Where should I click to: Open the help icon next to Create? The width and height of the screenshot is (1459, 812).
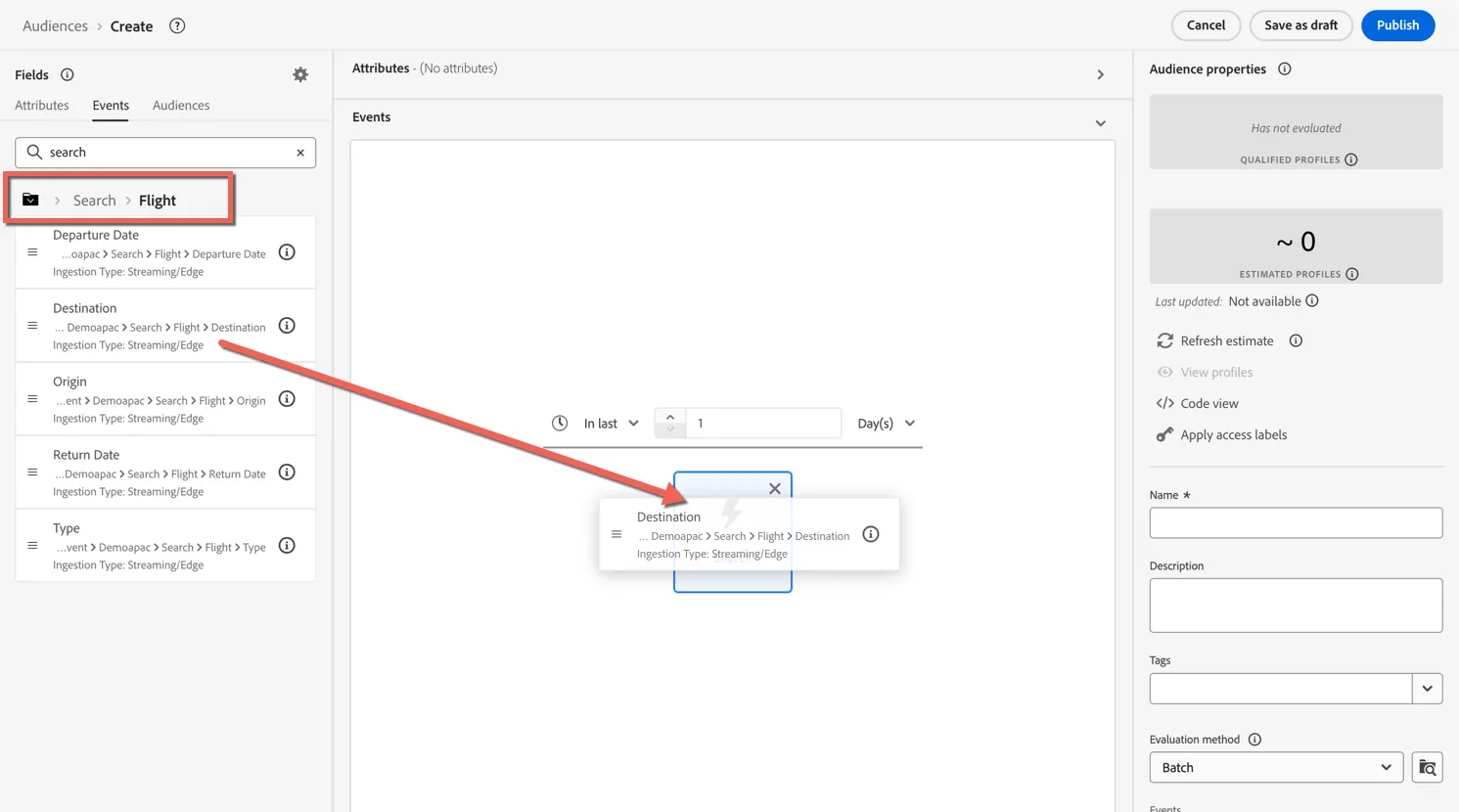[x=177, y=25]
